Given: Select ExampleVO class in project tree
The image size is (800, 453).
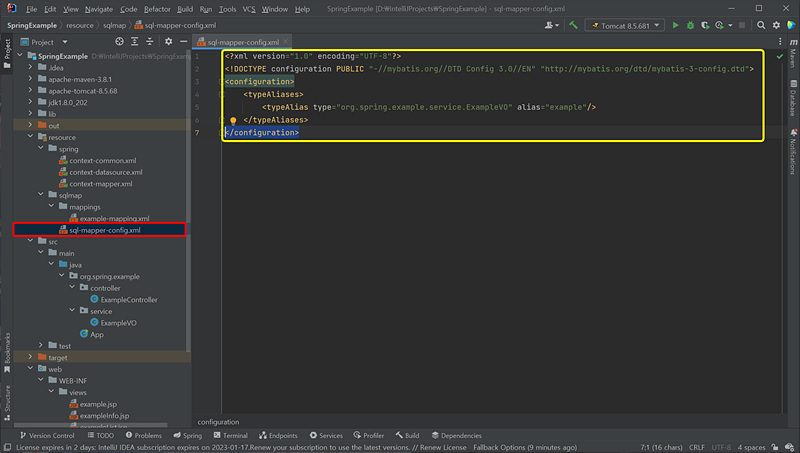Looking at the screenshot, I should pyautogui.click(x=118, y=322).
